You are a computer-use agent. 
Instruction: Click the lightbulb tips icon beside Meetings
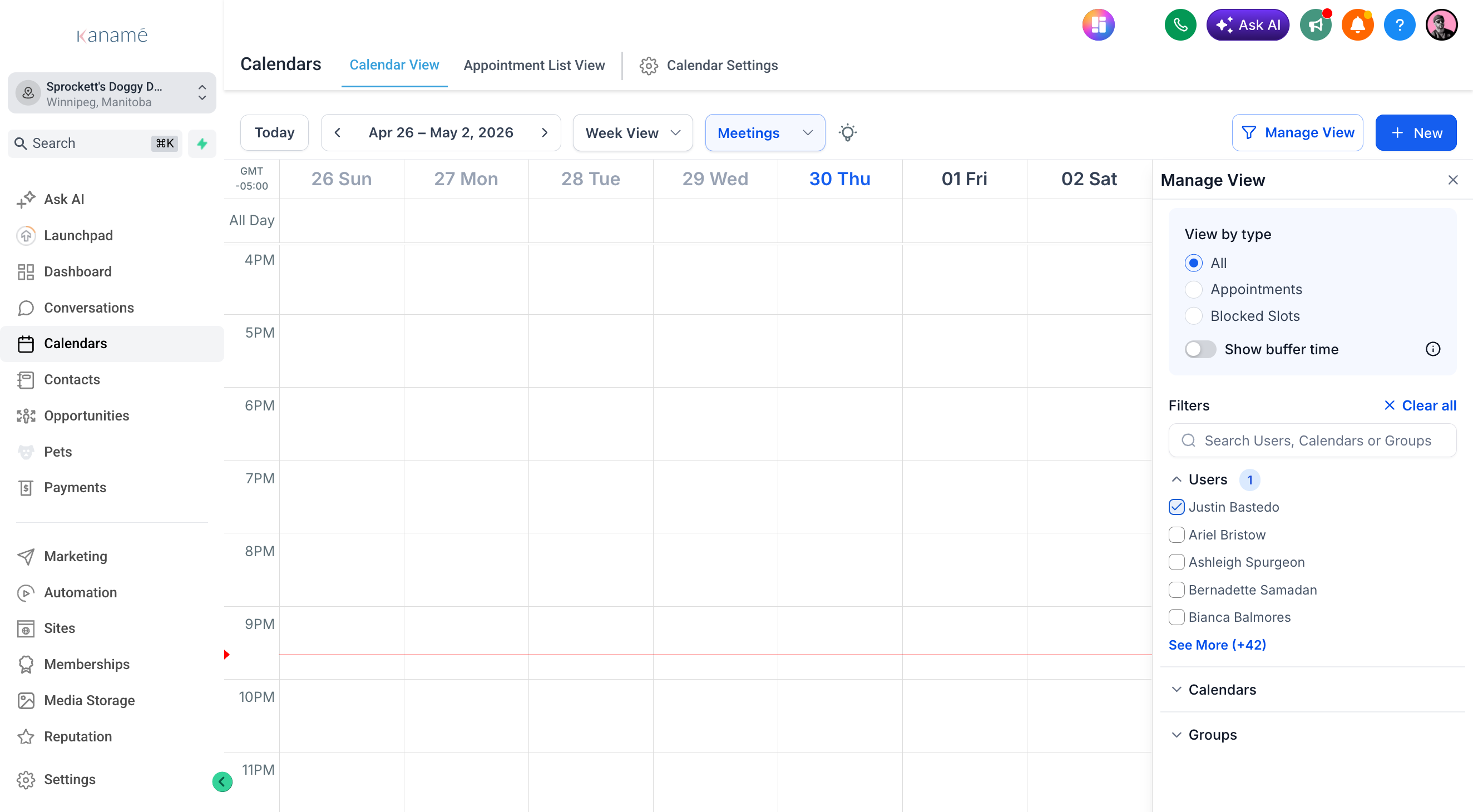pyautogui.click(x=847, y=133)
